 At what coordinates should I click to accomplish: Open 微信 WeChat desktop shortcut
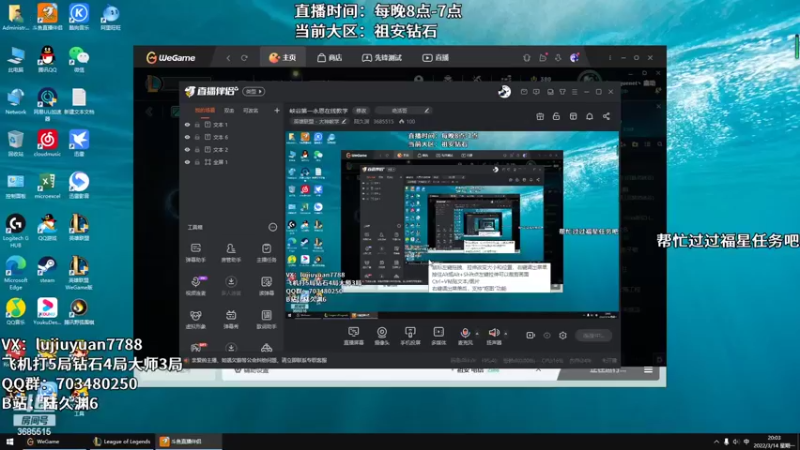(x=79, y=59)
